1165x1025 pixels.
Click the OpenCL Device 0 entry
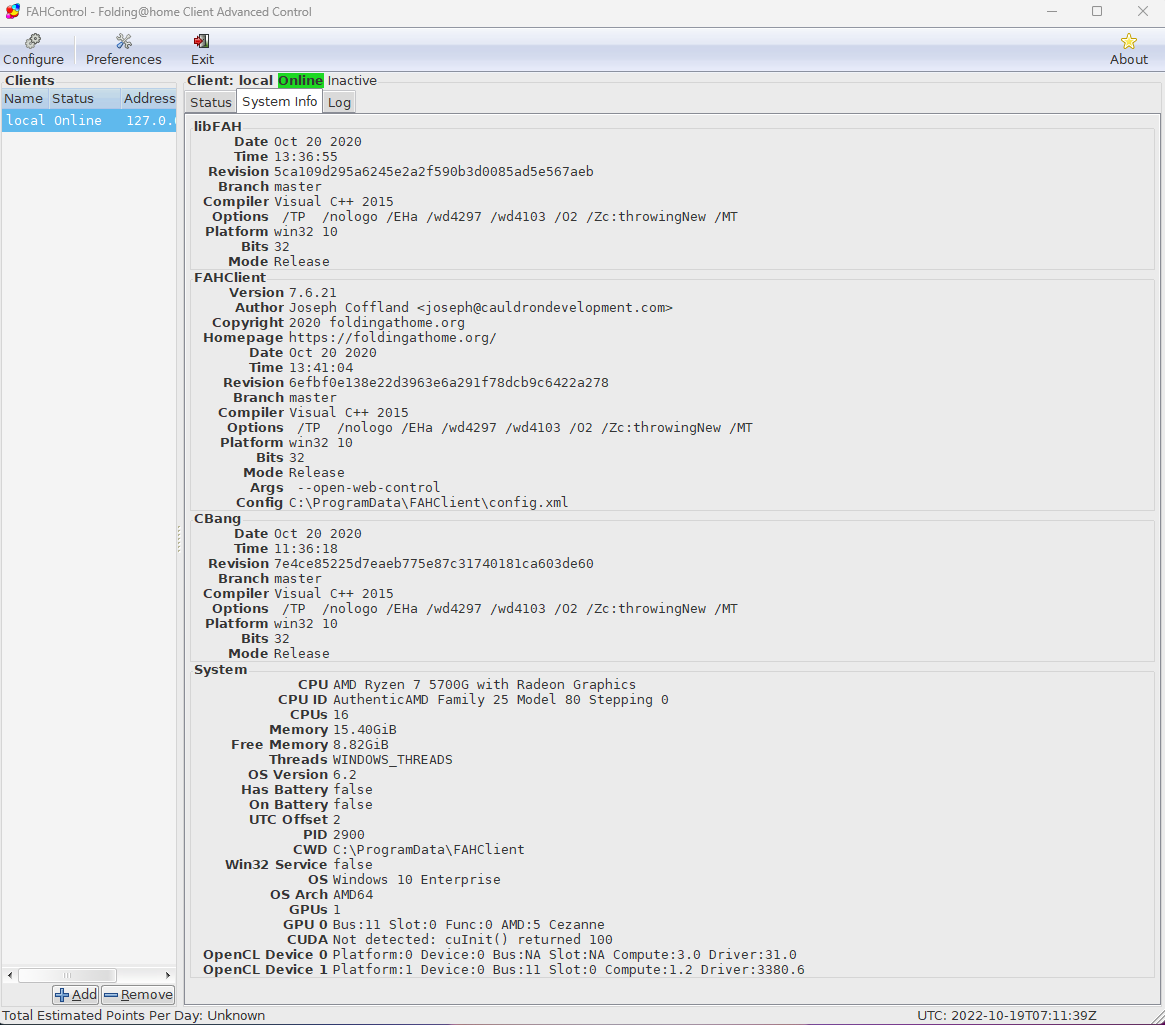[x=565, y=954]
